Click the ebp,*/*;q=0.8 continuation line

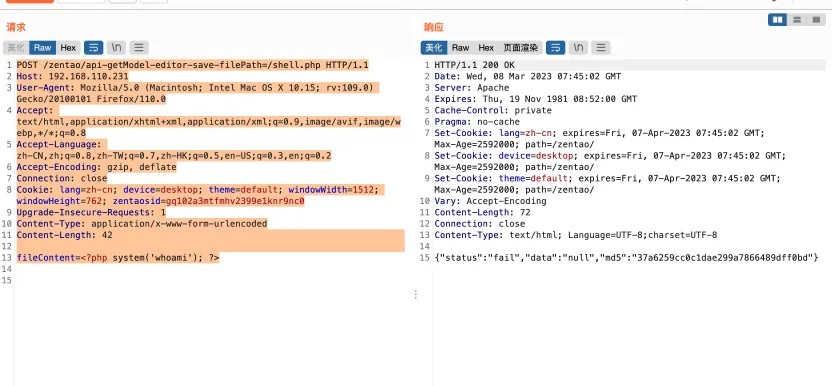[51, 133]
